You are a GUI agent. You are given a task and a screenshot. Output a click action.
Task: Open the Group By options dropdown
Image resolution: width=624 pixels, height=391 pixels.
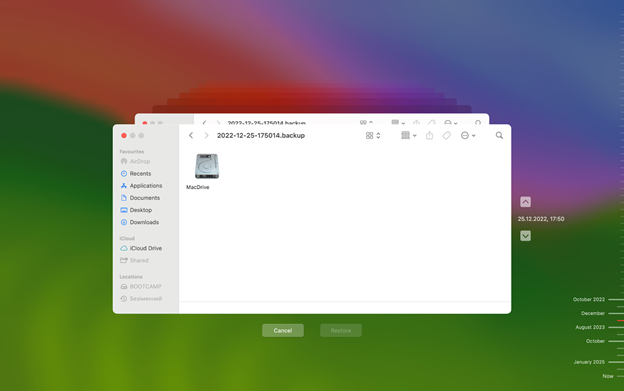[x=409, y=136]
